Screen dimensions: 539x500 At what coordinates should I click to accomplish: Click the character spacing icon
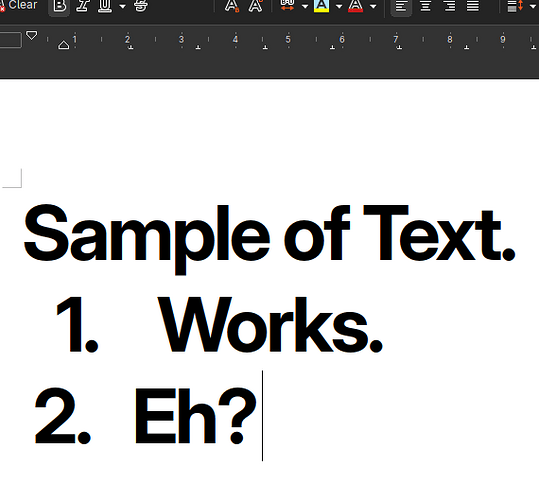(x=287, y=6)
